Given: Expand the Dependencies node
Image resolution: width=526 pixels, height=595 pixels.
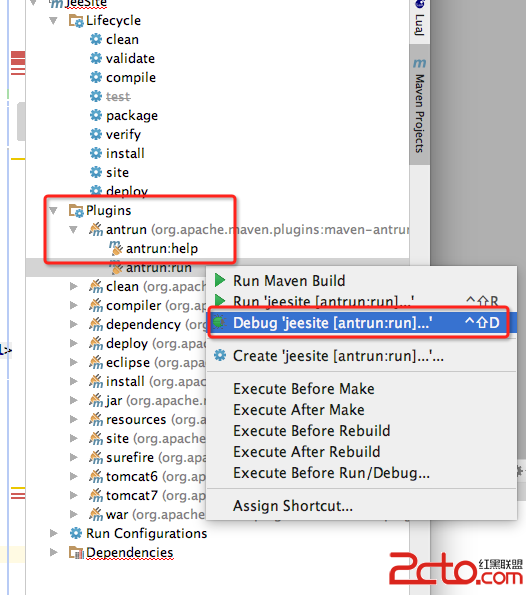Looking at the screenshot, I should click(54, 552).
